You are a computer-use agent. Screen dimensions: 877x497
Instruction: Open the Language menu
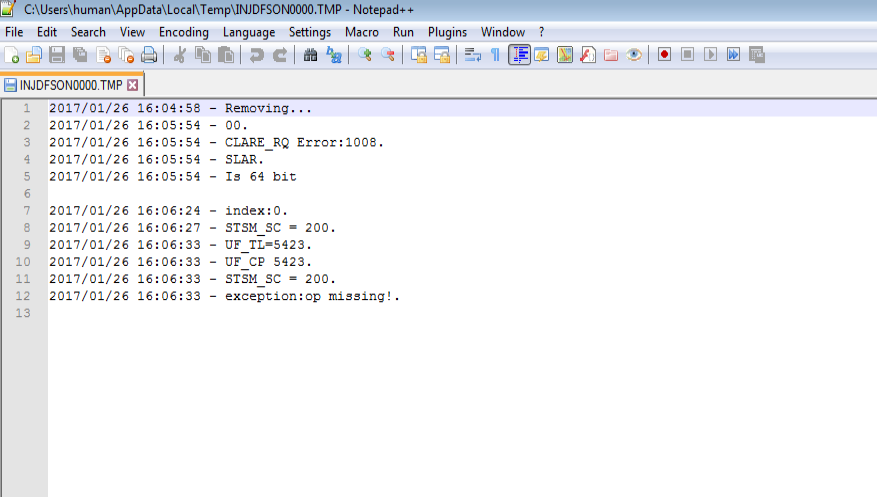(249, 32)
